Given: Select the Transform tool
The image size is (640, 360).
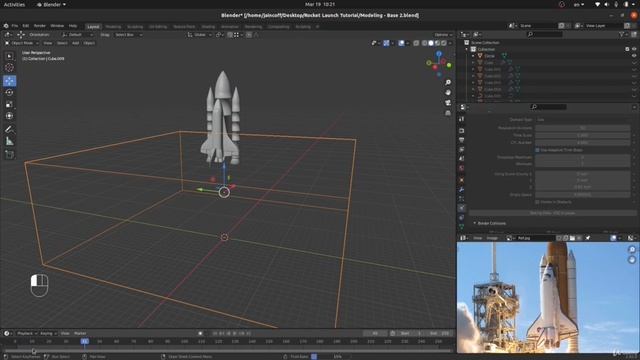Looking at the screenshot, I should pos(9,116).
